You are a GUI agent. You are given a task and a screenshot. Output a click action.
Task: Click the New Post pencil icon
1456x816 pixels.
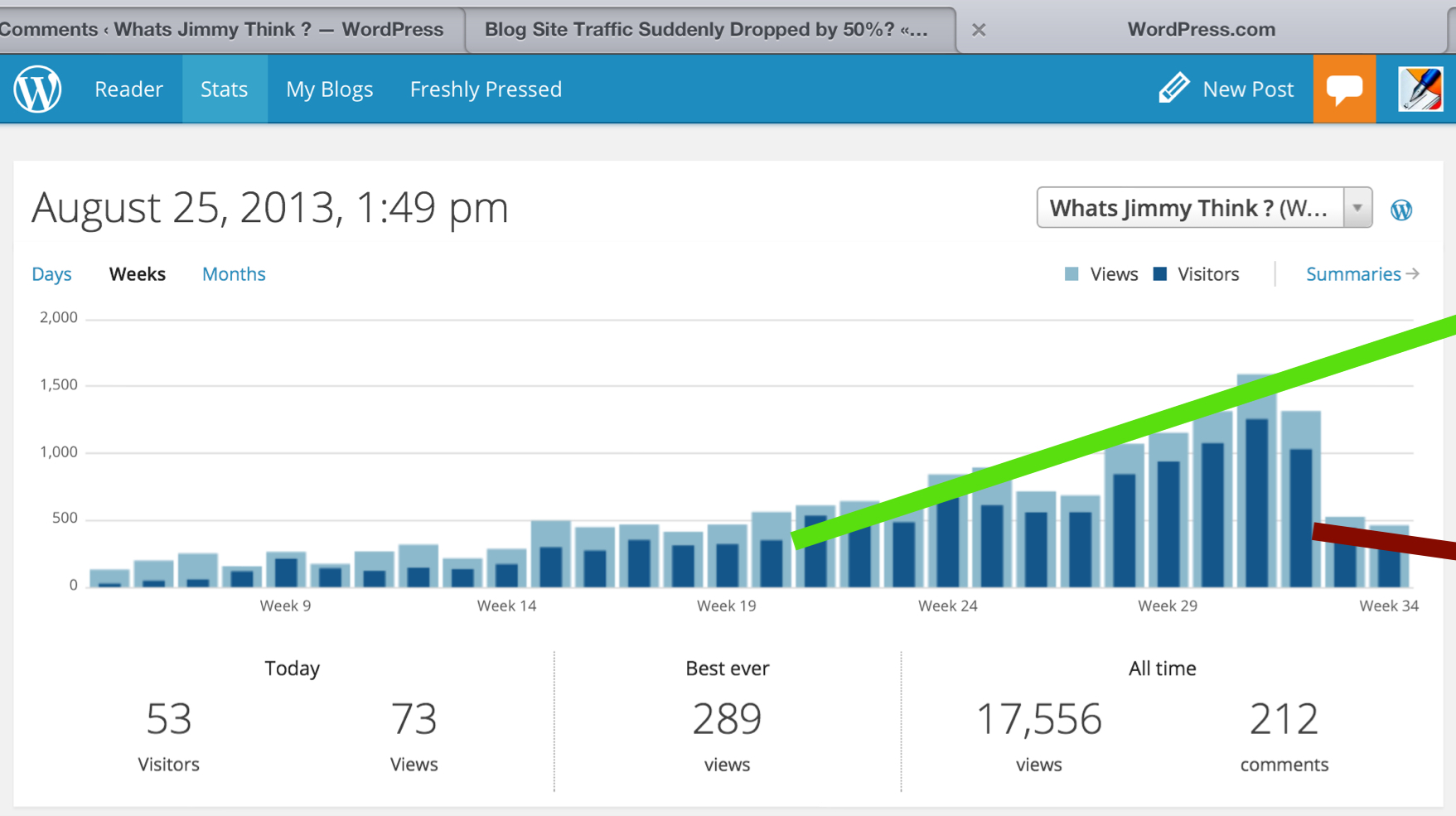coord(1173,88)
